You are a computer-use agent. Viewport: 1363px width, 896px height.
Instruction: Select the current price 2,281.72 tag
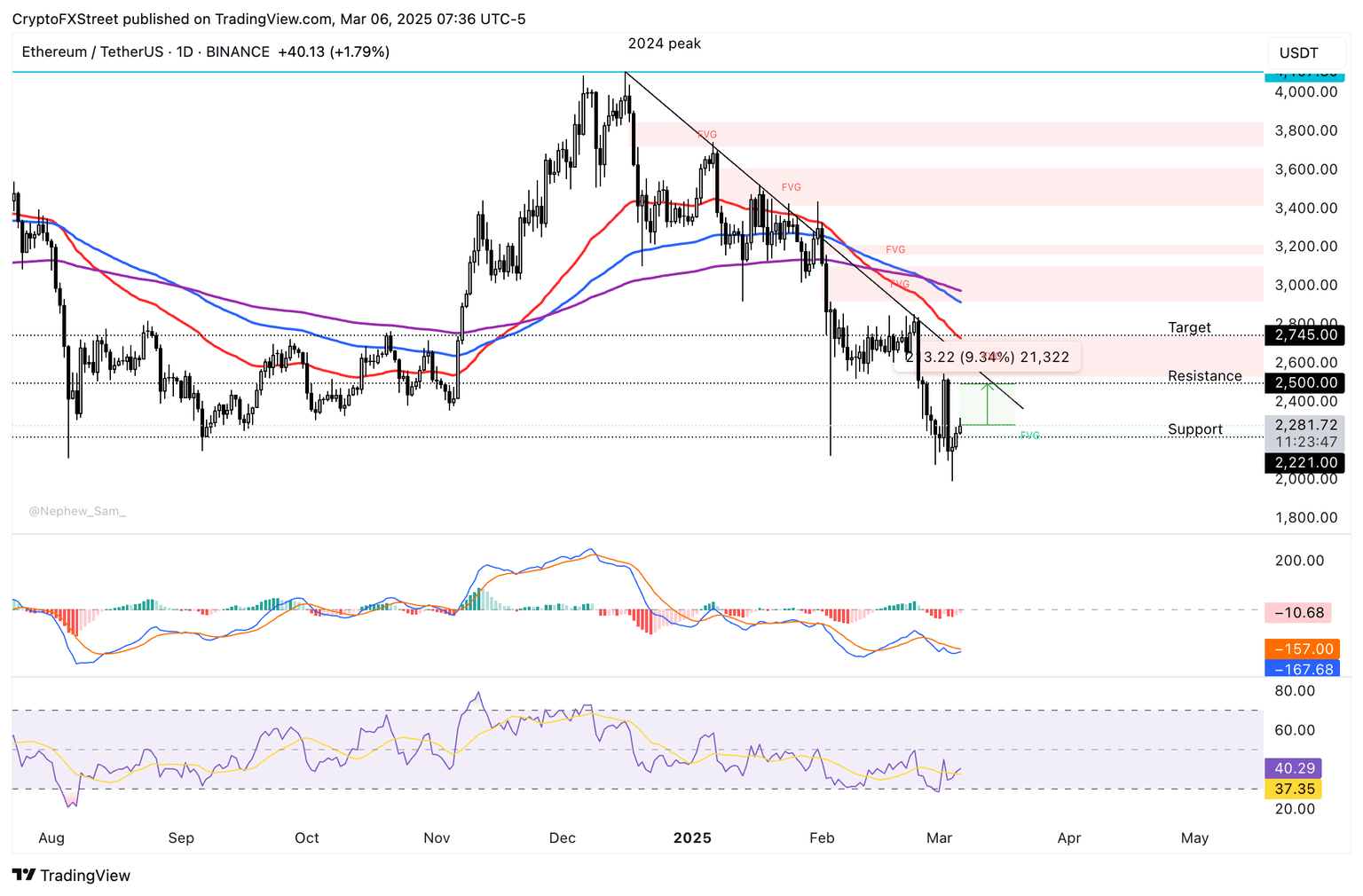point(1304,425)
